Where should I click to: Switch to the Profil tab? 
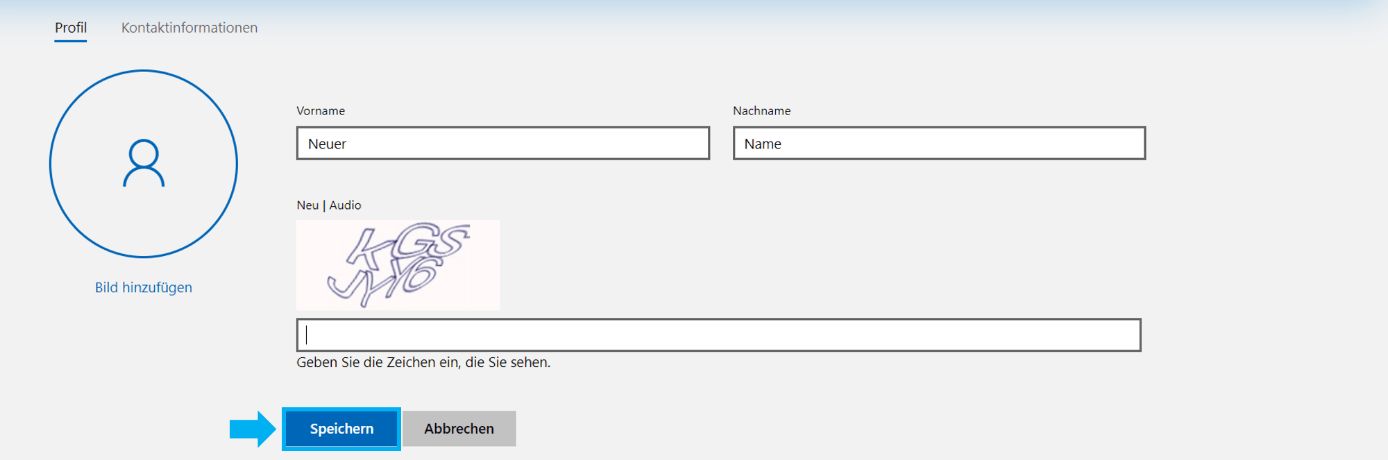click(71, 28)
